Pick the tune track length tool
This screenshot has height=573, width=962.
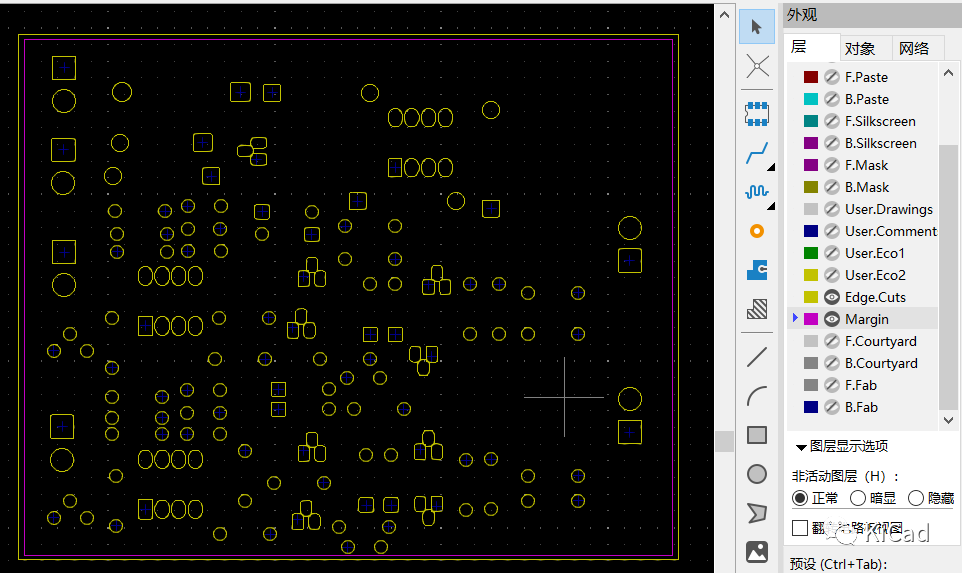pyautogui.click(x=757, y=192)
